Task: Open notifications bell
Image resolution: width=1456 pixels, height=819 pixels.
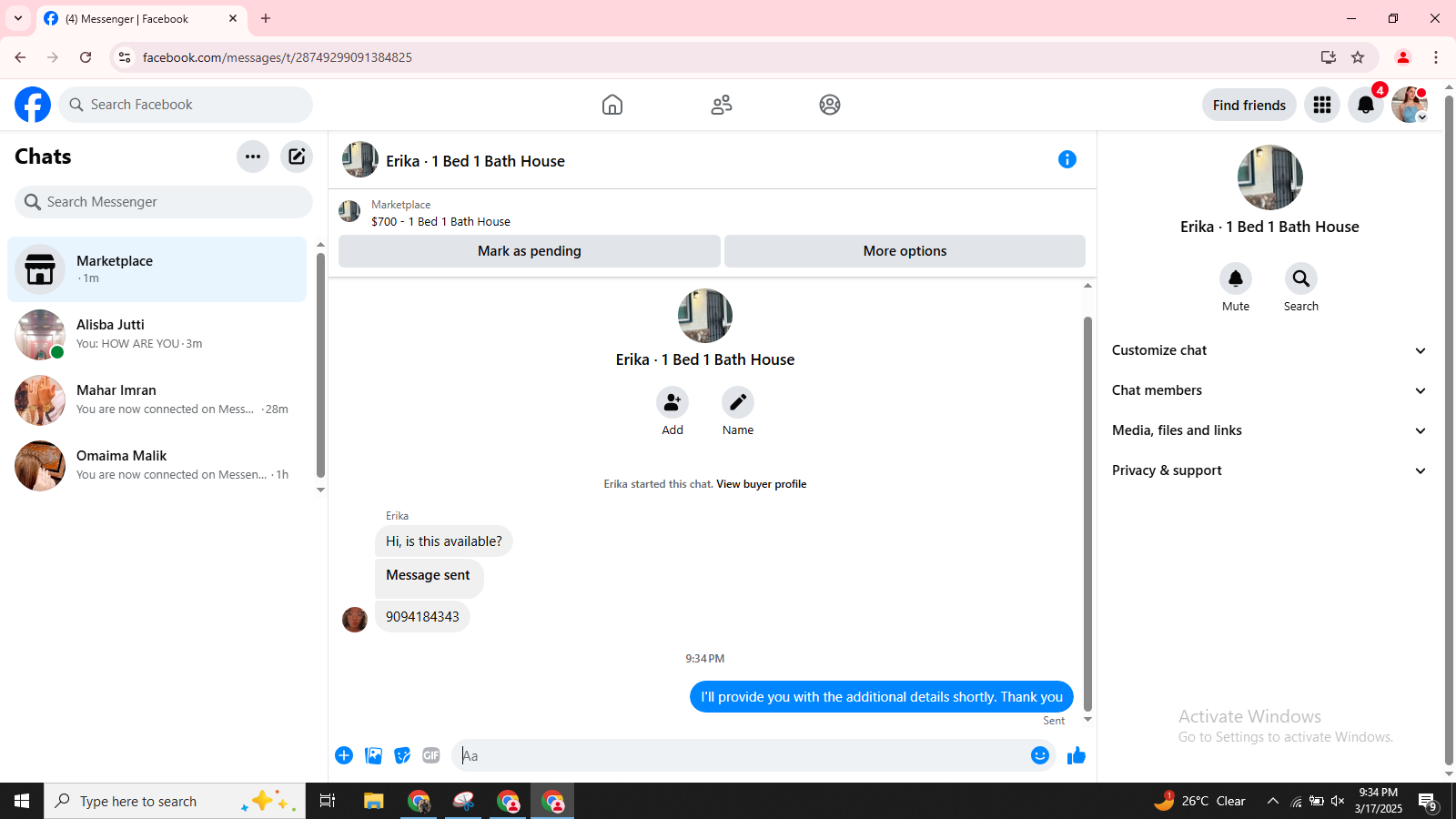Action: [1366, 105]
